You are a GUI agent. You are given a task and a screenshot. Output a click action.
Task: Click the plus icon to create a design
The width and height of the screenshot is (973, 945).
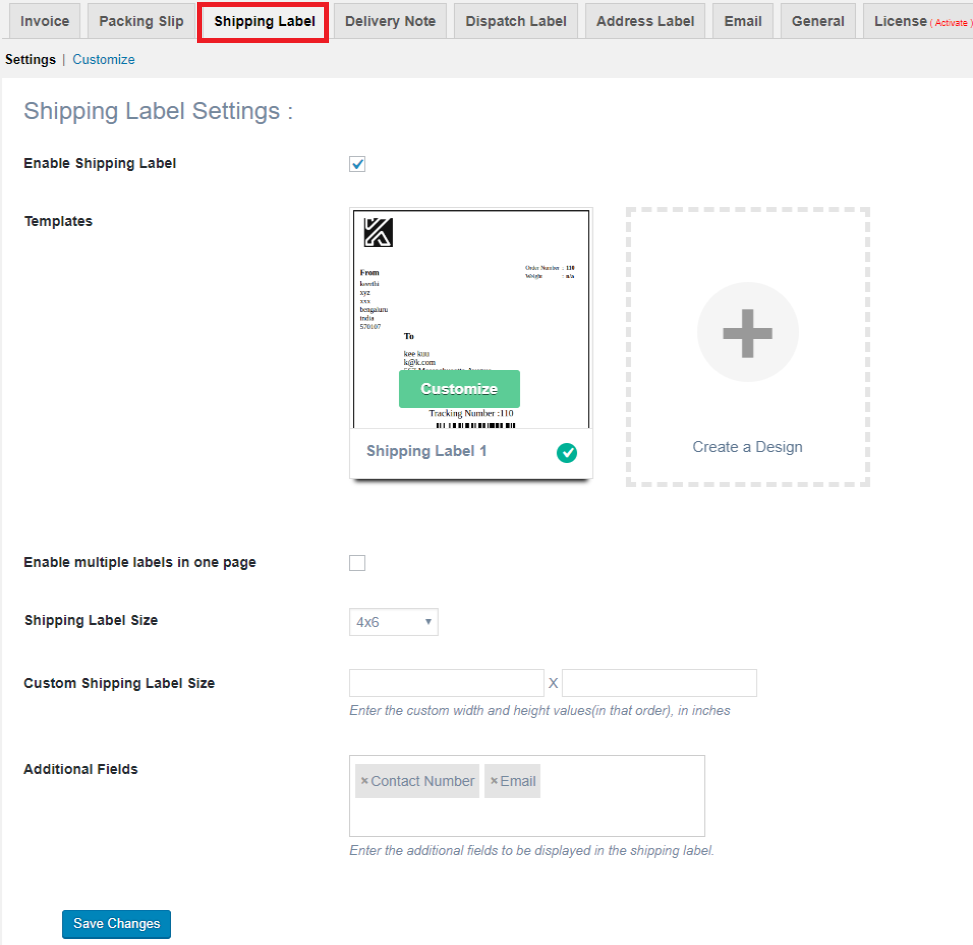click(x=747, y=332)
